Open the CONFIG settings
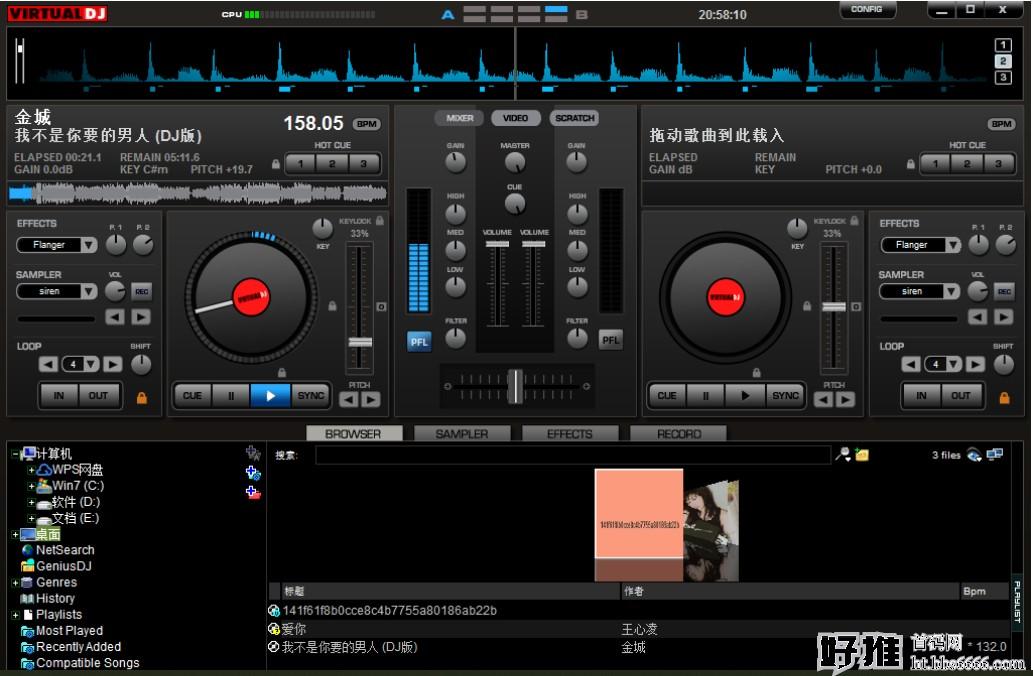The width and height of the screenshot is (1033, 676). 866,9
